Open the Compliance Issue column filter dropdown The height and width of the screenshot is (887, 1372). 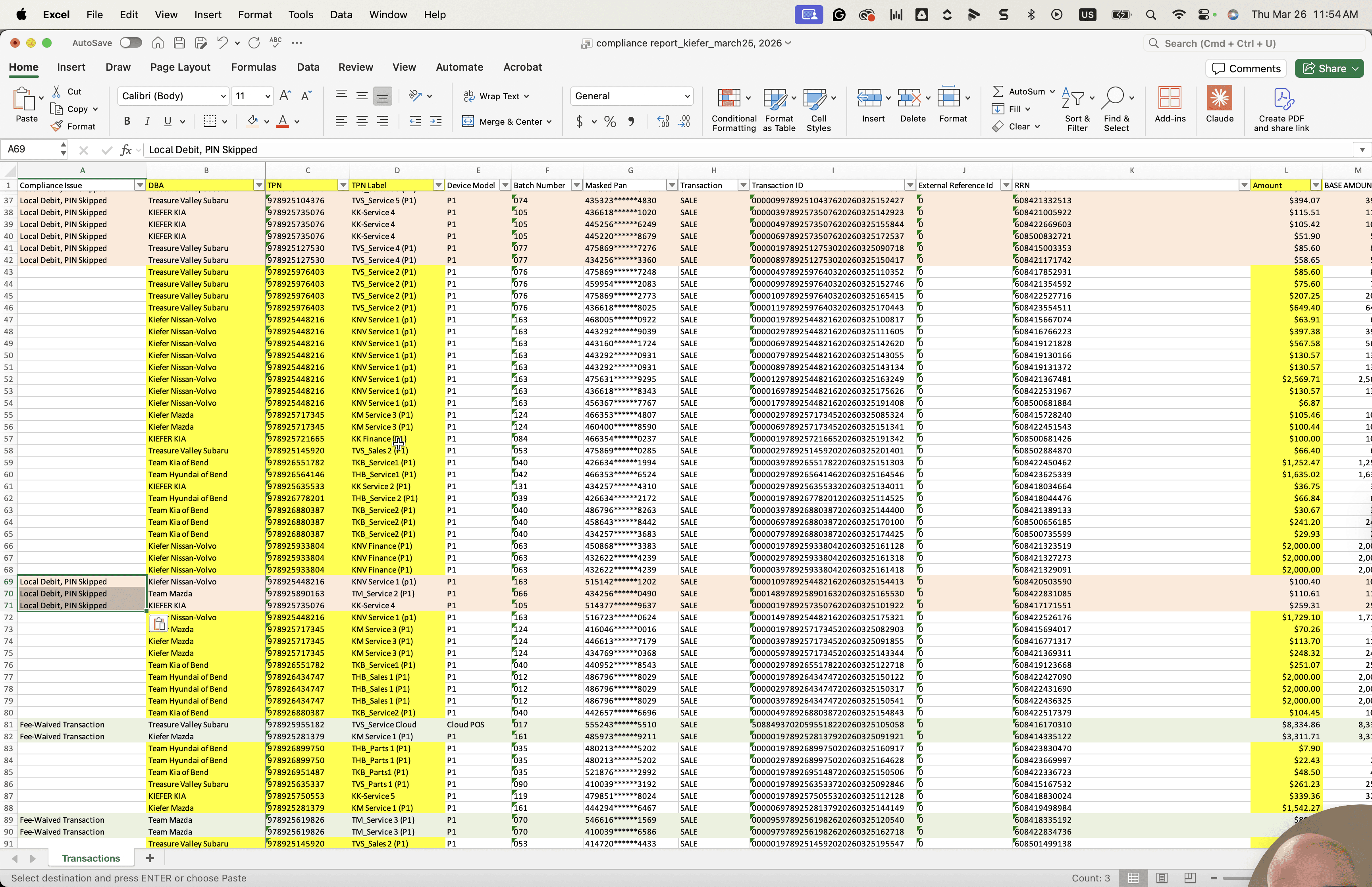139,185
